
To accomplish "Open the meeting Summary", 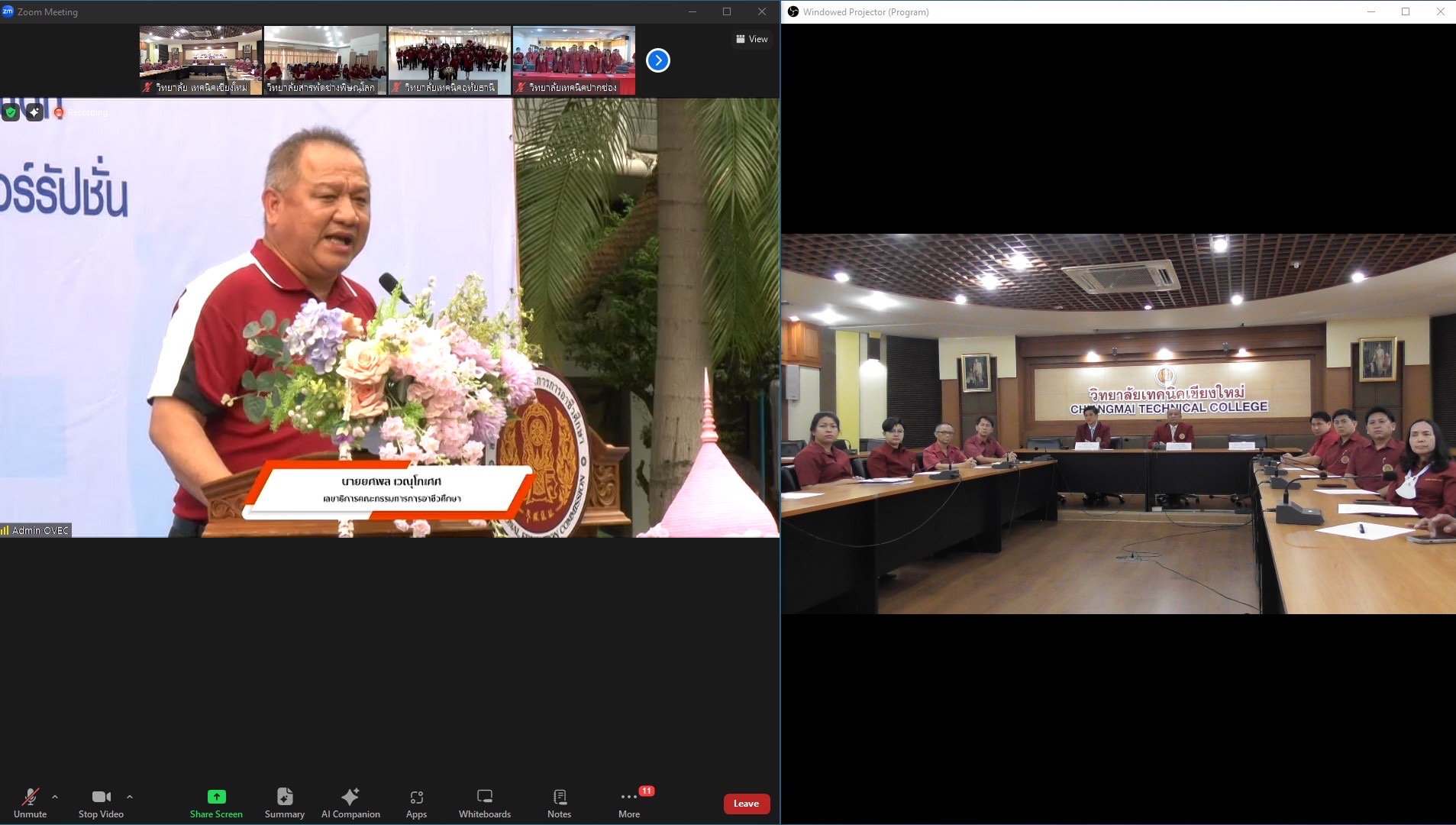I will pos(285,803).
